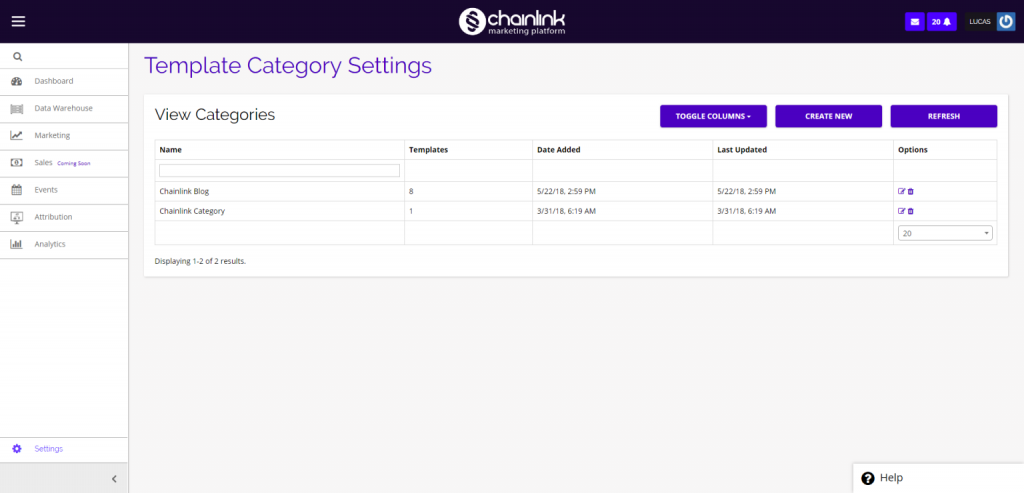Open the Toggle Columns dropdown
This screenshot has height=493, width=1024.
pos(713,116)
